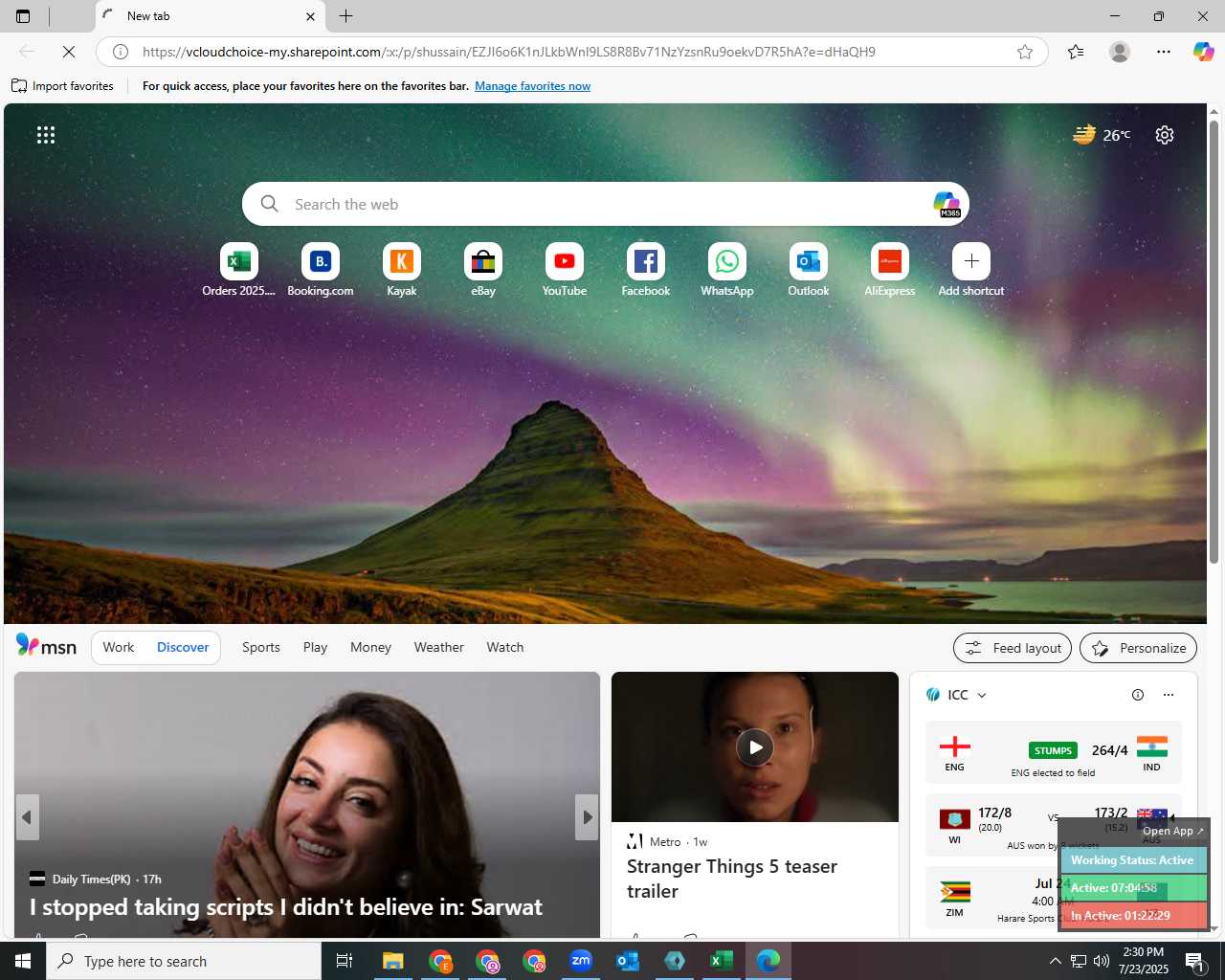Viewport: 1225px width, 980px height.
Task: Click Import favorites button
Action: [x=62, y=86]
